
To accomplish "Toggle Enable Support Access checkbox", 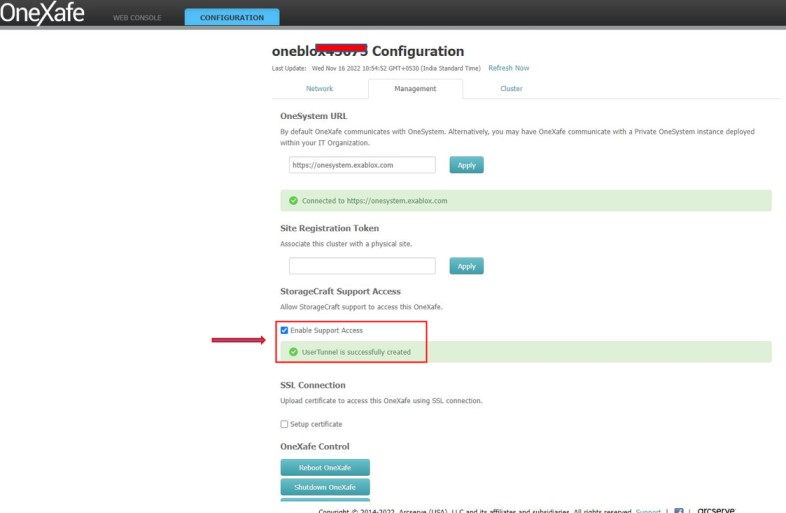I will click(284, 330).
